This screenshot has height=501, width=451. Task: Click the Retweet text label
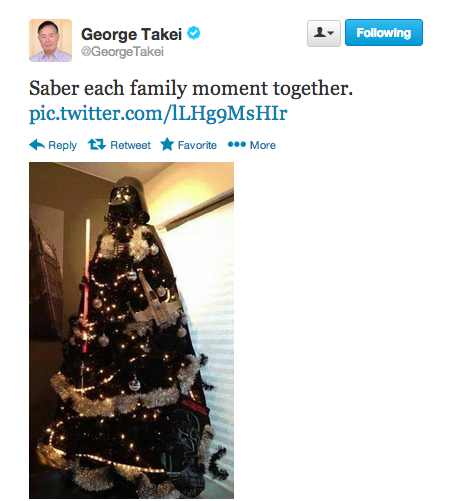coord(130,145)
